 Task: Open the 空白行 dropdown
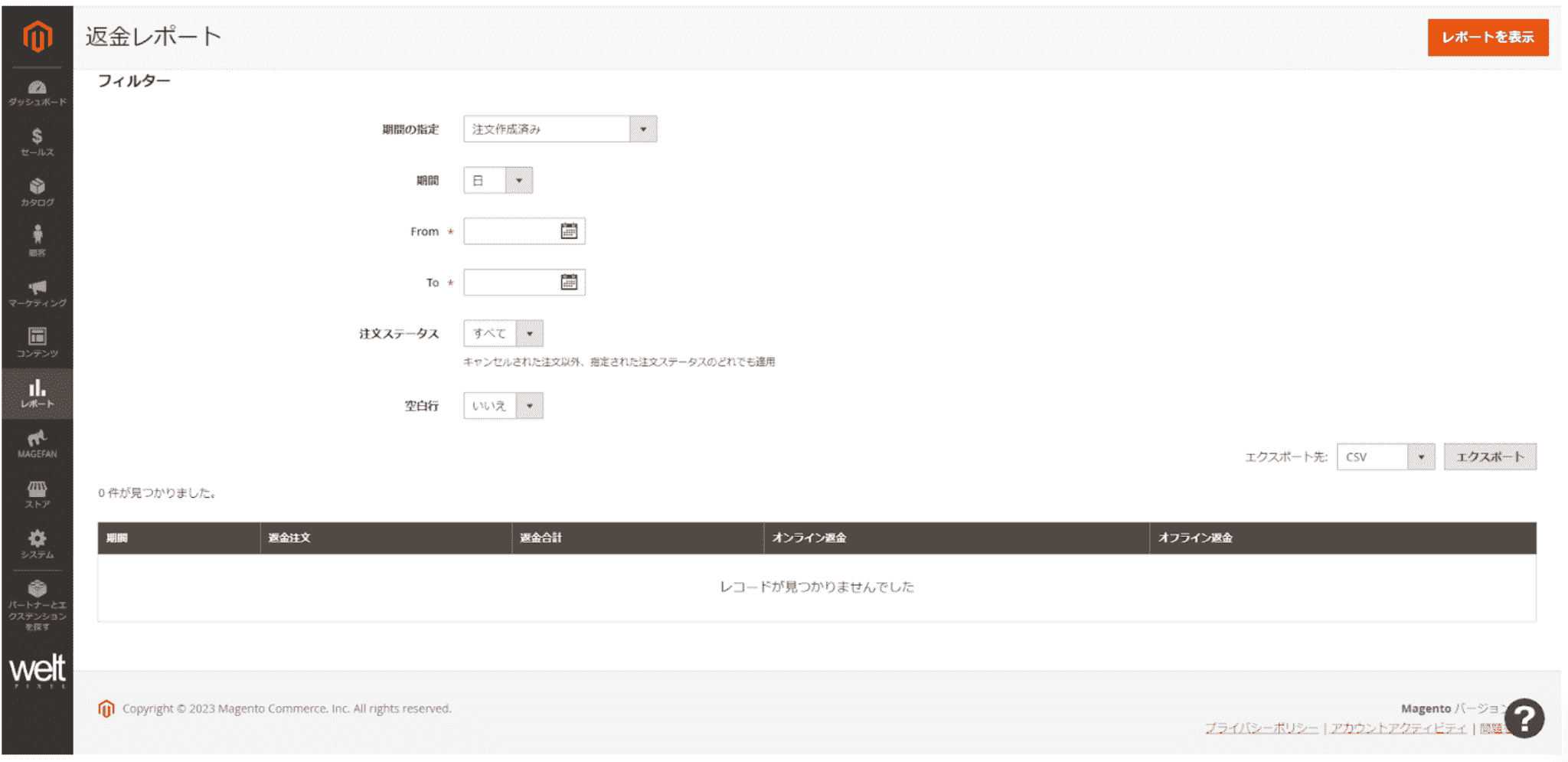point(529,405)
